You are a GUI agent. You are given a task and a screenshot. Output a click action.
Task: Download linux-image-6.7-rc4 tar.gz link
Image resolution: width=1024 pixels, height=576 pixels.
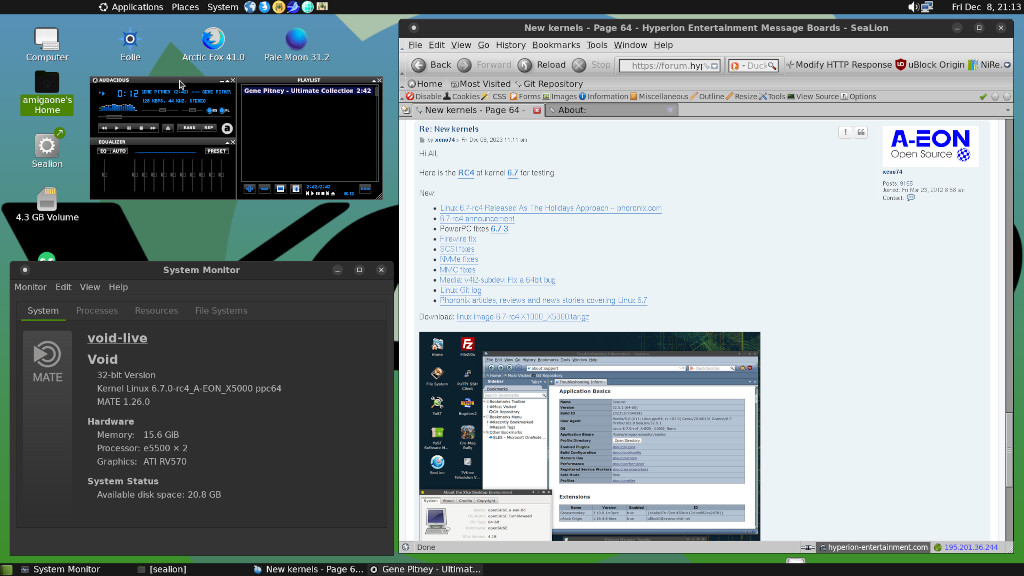(x=522, y=317)
